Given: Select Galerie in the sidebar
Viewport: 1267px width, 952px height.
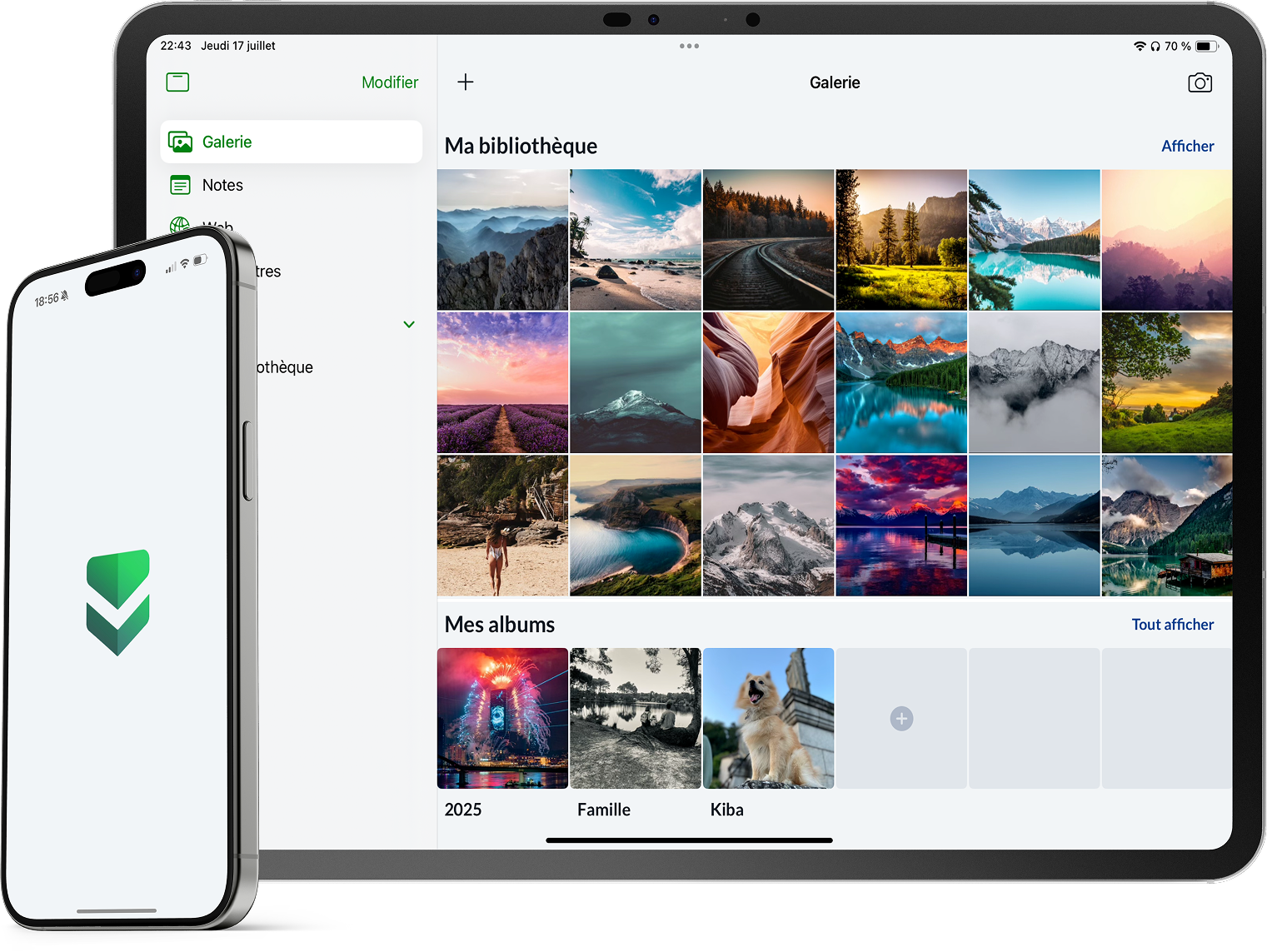Looking at the screenshot, I should tap(292, 142).
